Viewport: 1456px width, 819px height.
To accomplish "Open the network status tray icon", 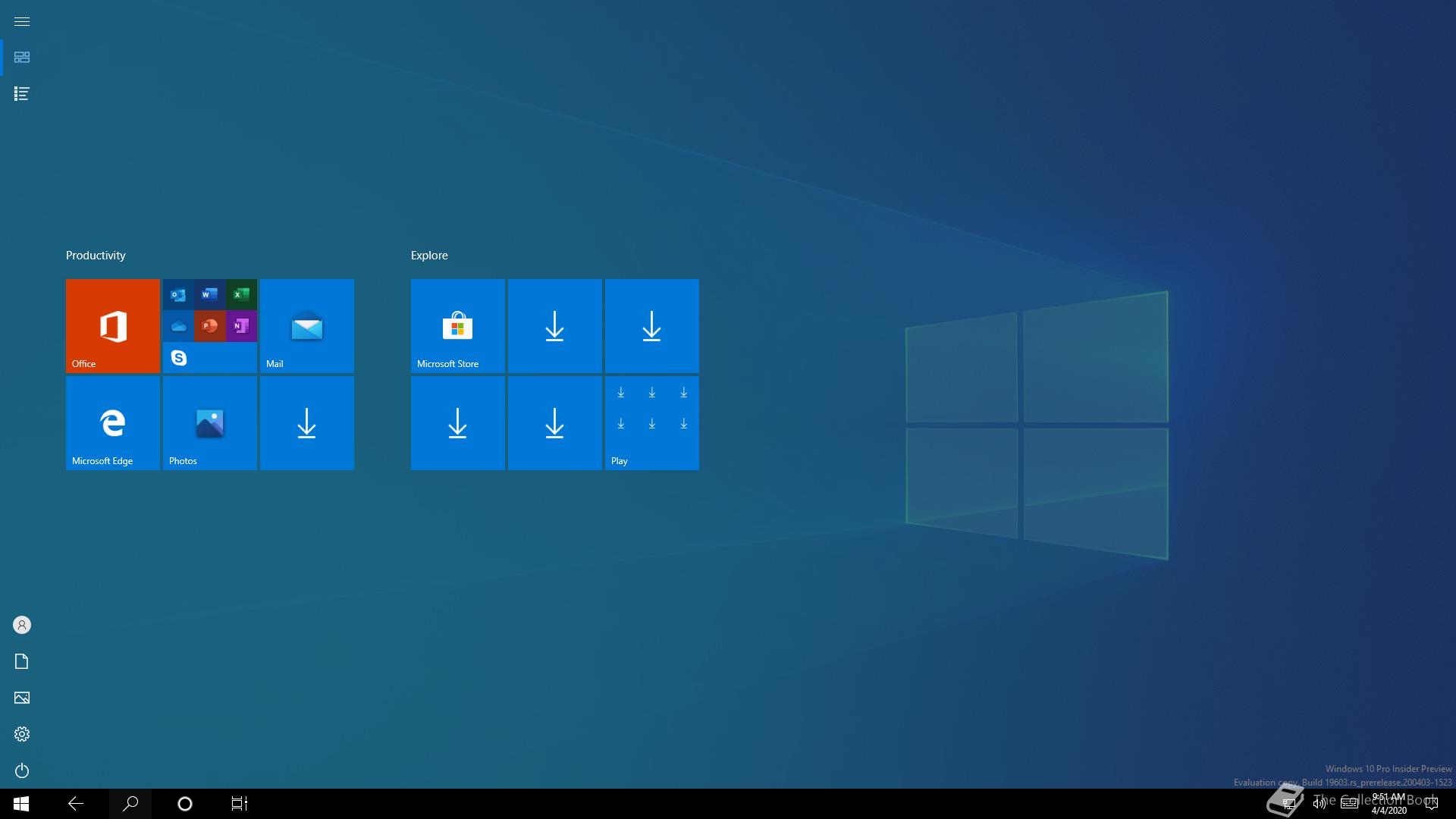I will pyautogui.click(x=1288, y=804).
